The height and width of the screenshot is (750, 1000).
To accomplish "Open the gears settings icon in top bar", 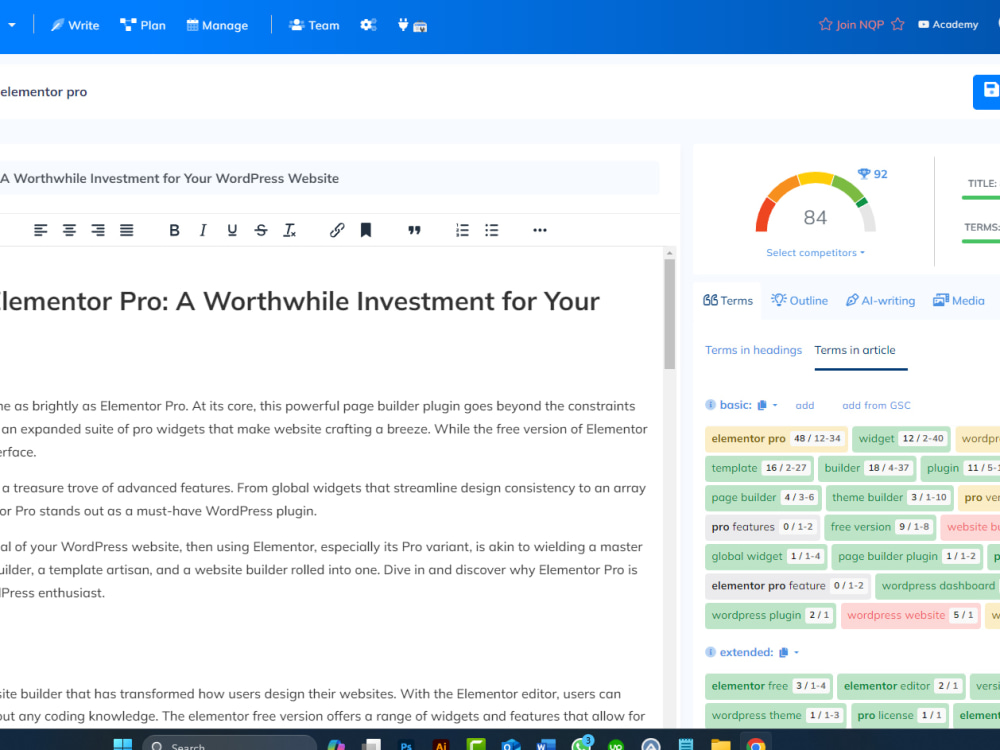I will (368, 25).
